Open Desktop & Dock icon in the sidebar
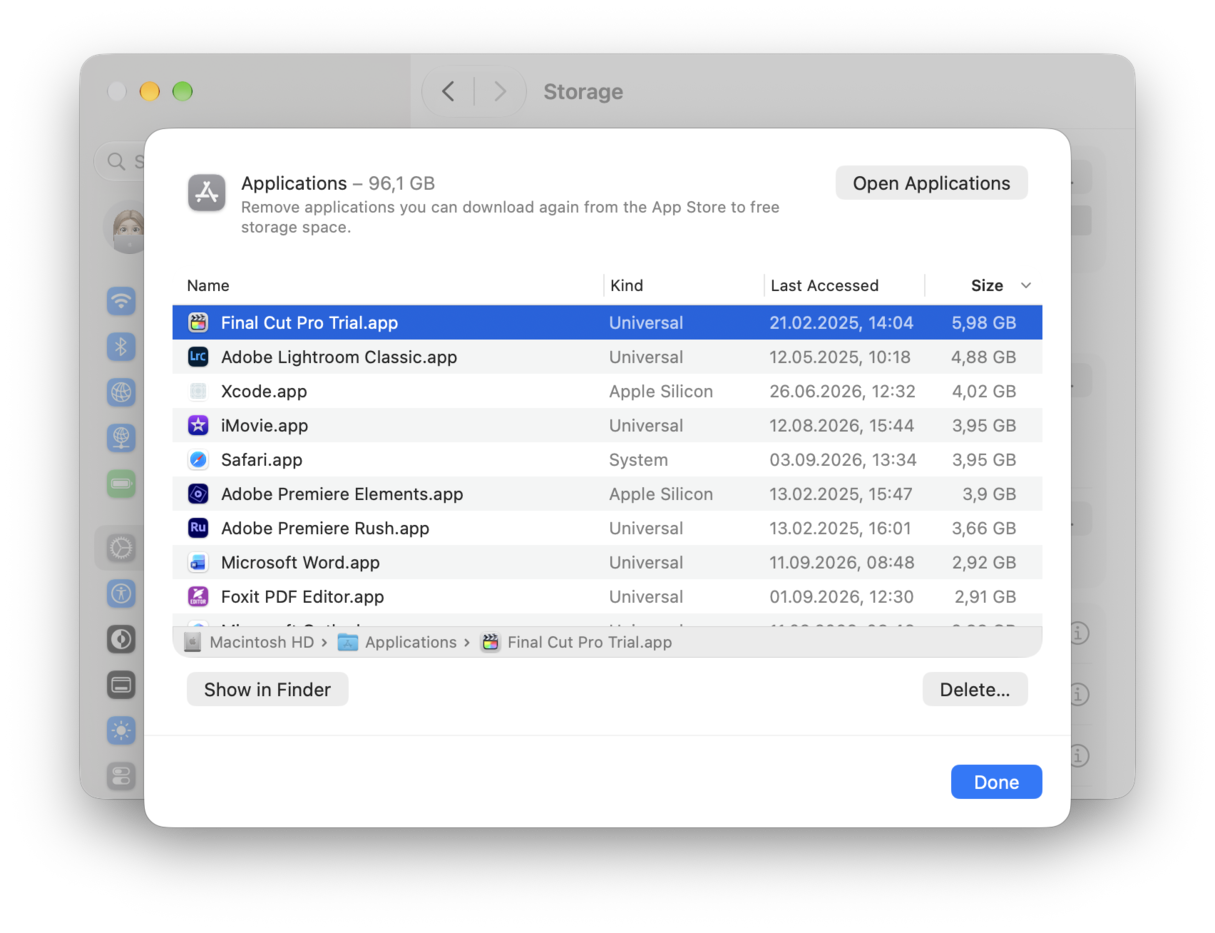 click(121, 685)
